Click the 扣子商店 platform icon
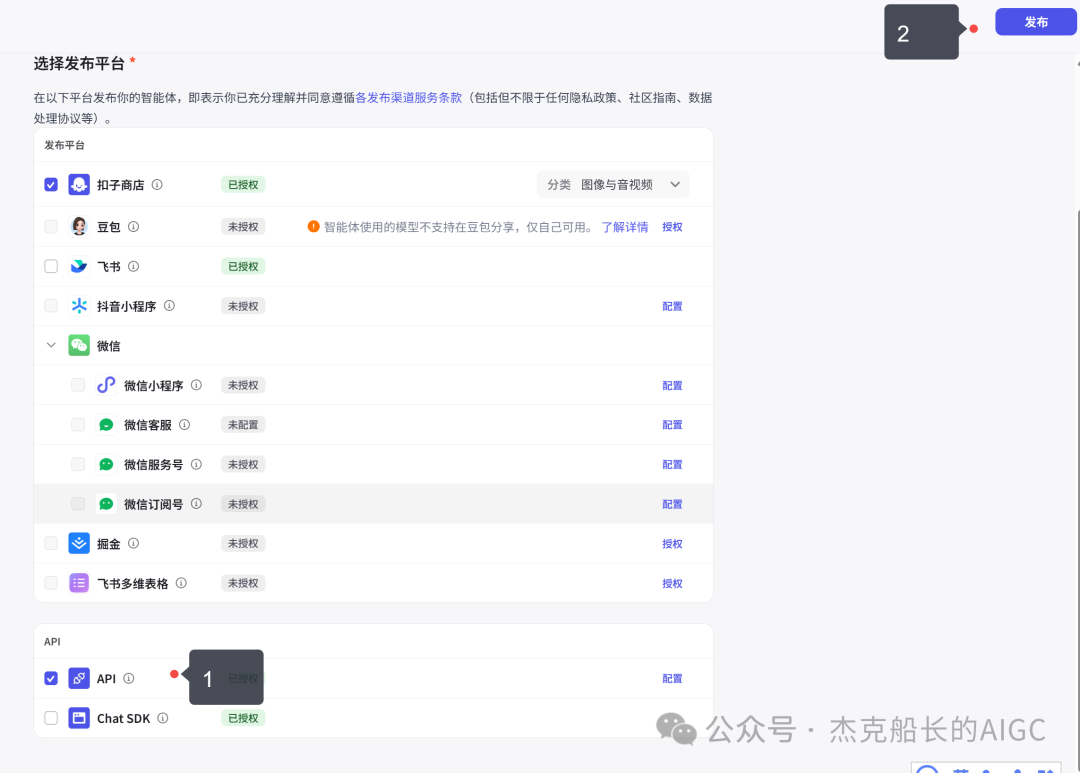This screenshot has width=1080, height=773. 79,185
